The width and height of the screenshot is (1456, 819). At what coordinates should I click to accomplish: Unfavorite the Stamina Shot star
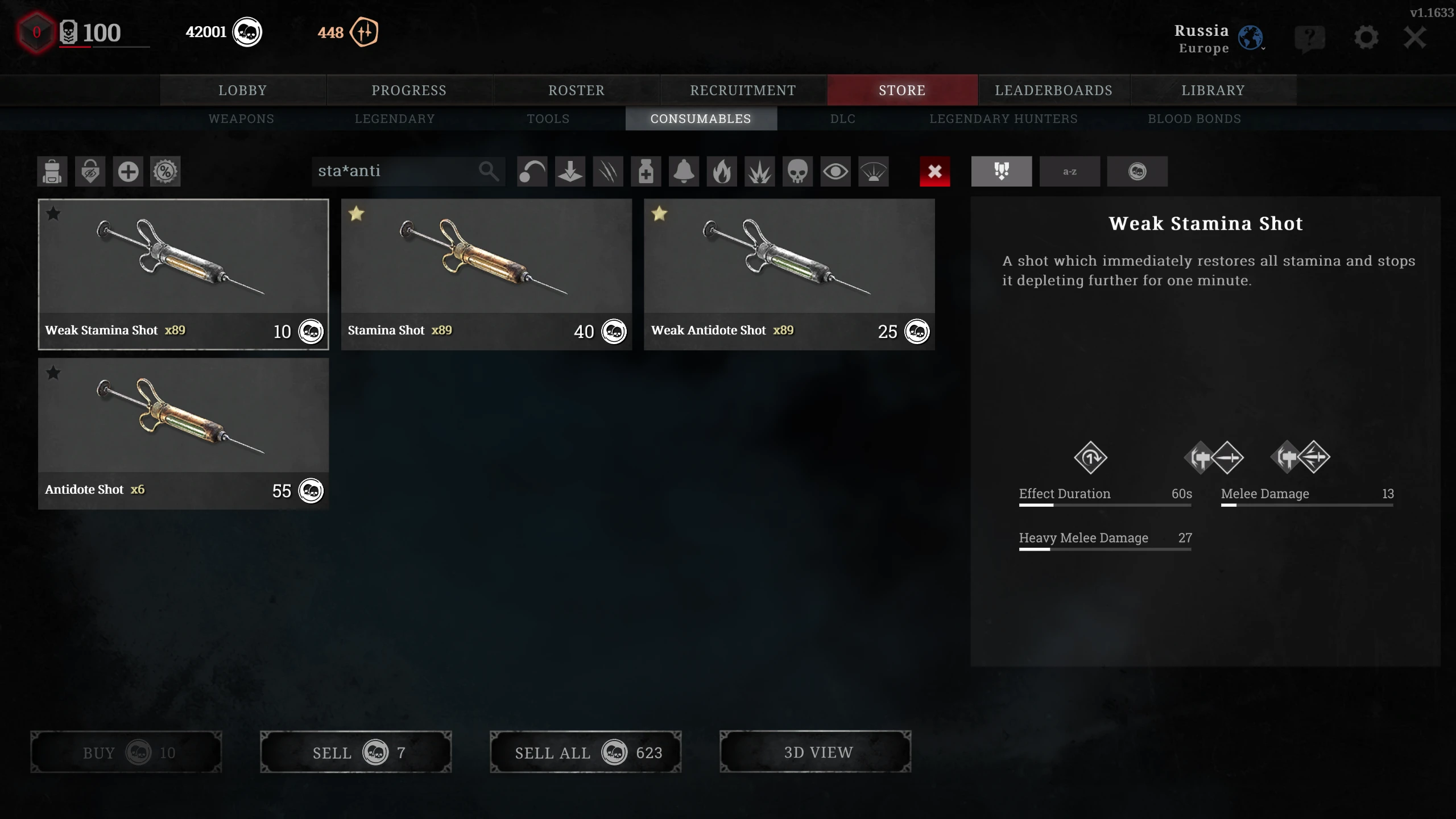[357, 214]
